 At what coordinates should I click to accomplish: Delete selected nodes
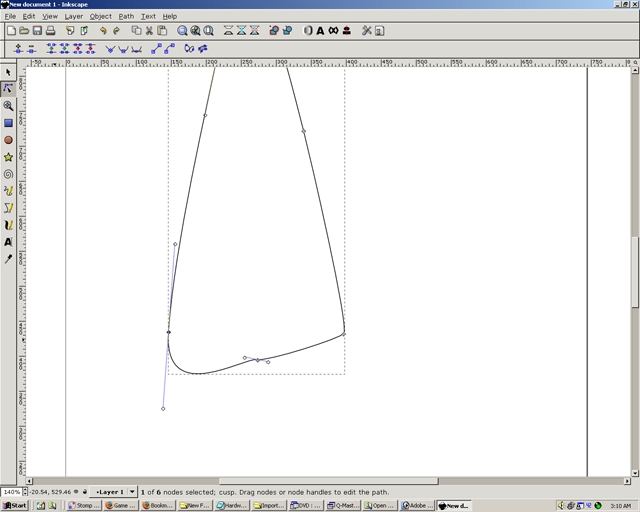pyautogui.click(x=31, y=49)
